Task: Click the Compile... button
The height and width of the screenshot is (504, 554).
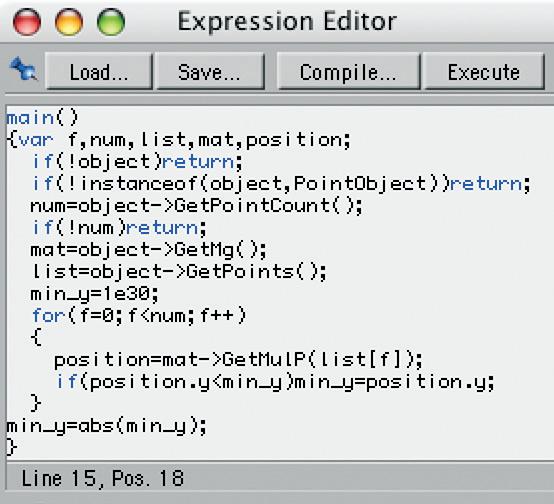Action: [348, 72]
